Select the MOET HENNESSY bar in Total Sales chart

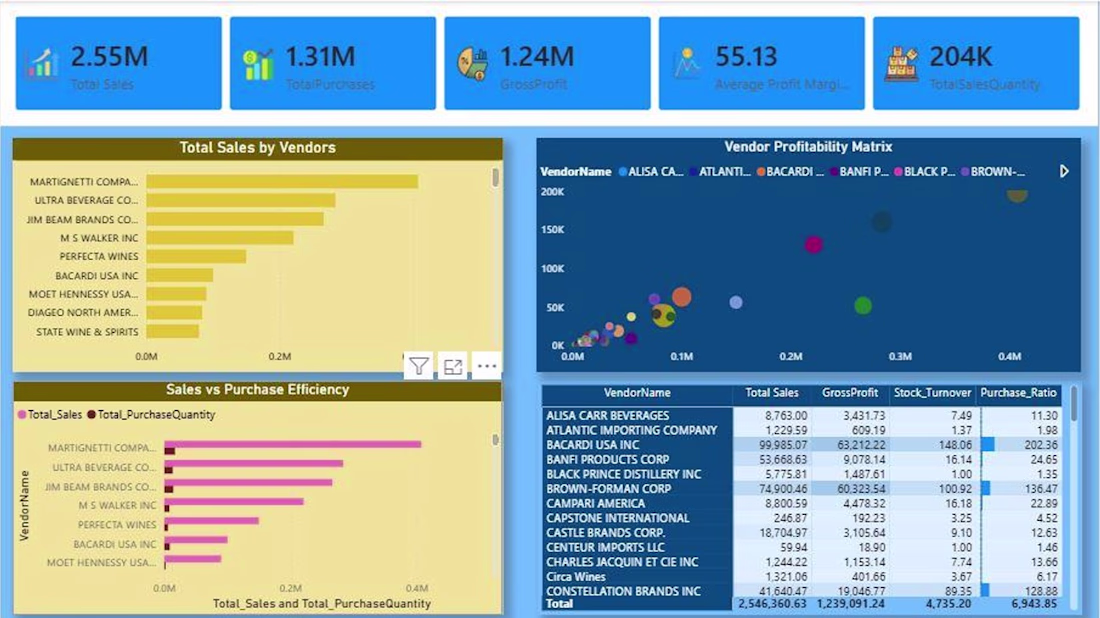[176, 294]
